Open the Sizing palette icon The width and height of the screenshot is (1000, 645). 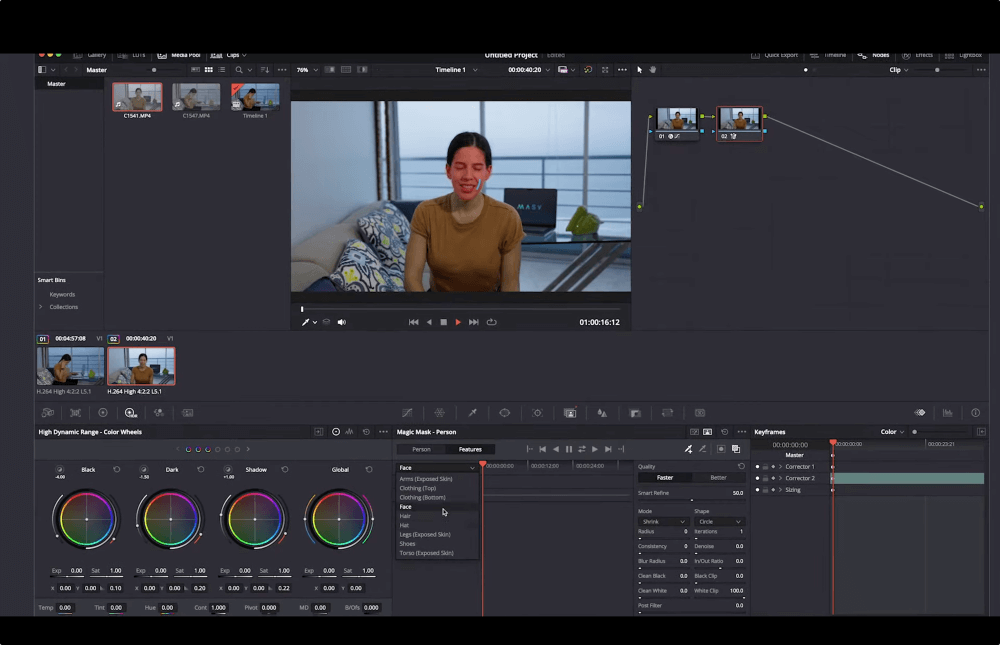(x=667, y=413)
